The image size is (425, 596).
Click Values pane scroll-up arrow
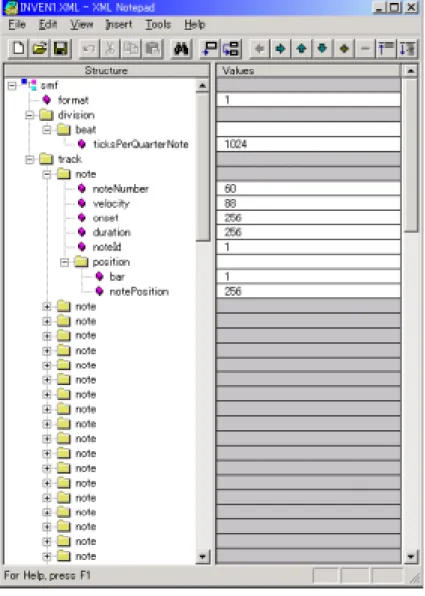click(411, 71)
